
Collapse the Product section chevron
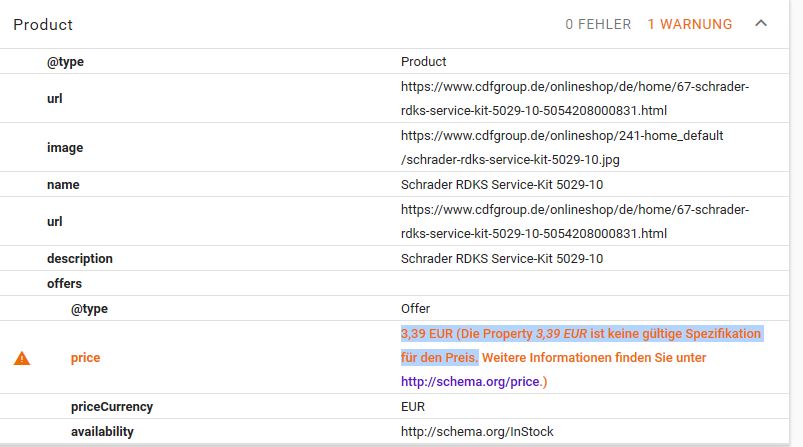761,24
